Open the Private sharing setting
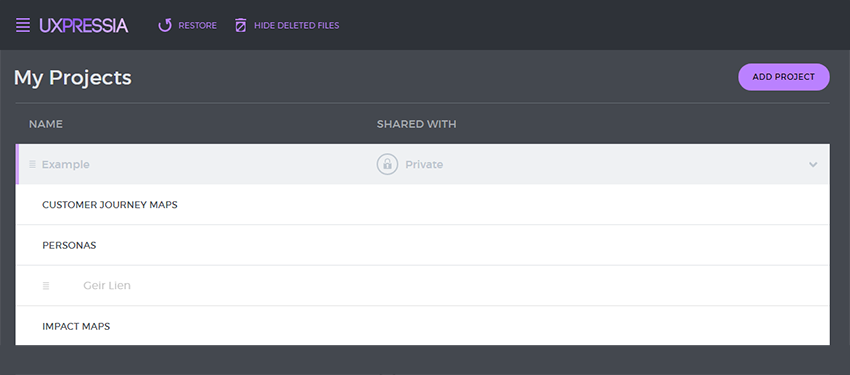Screen dimensions: 850x375 424,164
